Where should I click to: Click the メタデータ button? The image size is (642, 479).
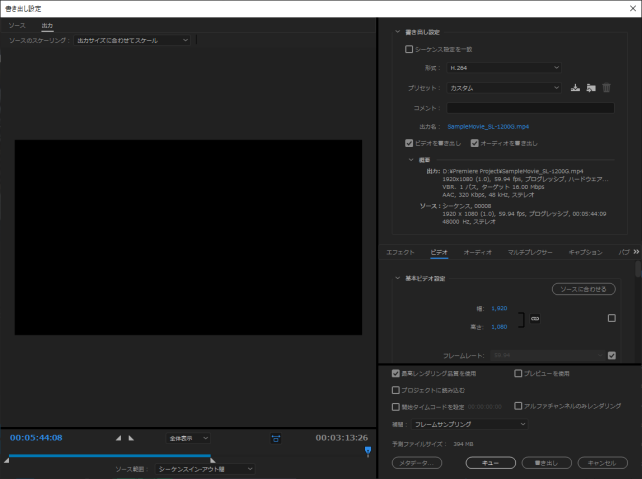point(417,463)
